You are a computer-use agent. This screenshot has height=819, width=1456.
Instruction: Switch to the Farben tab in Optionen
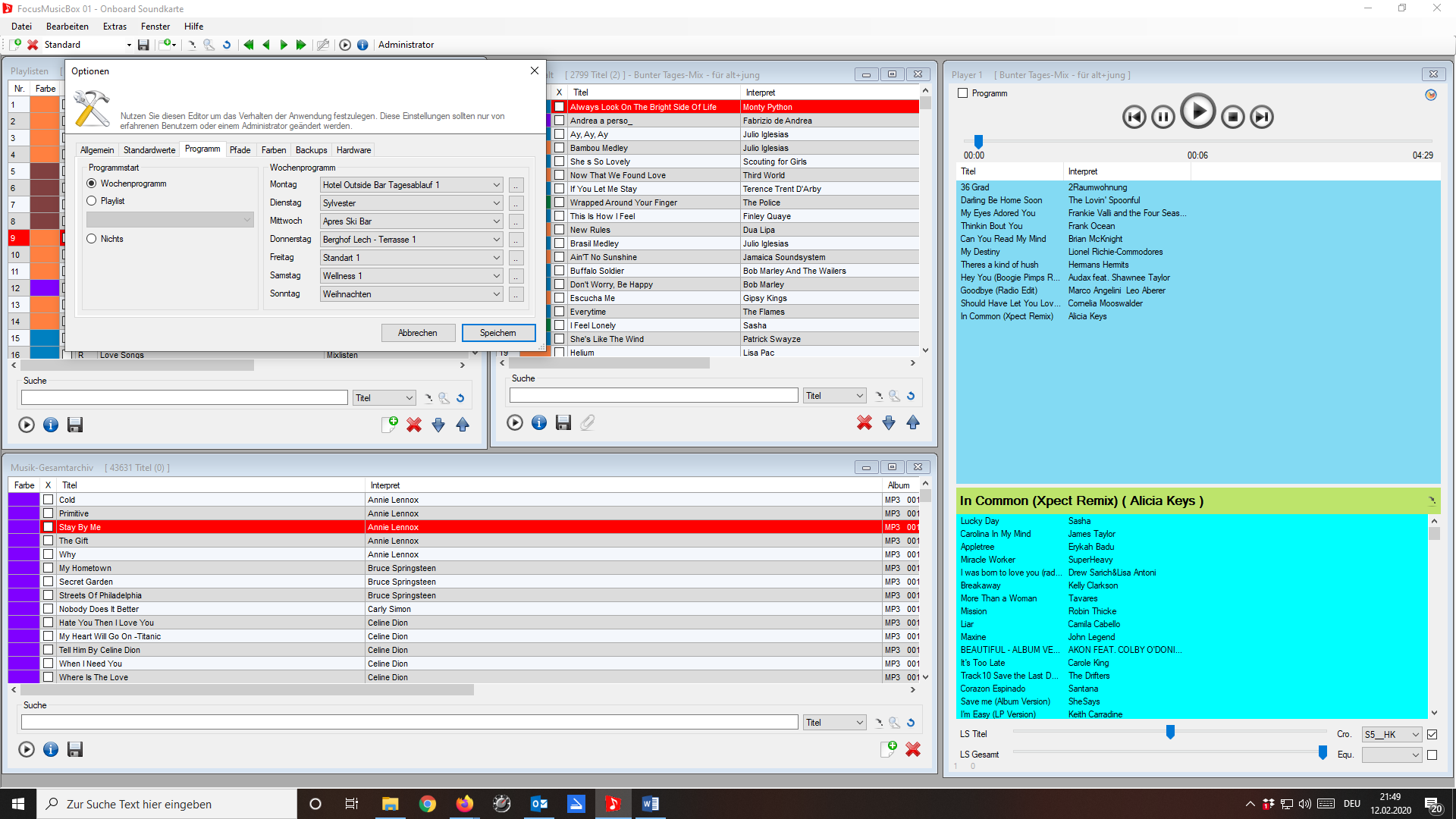274,150
